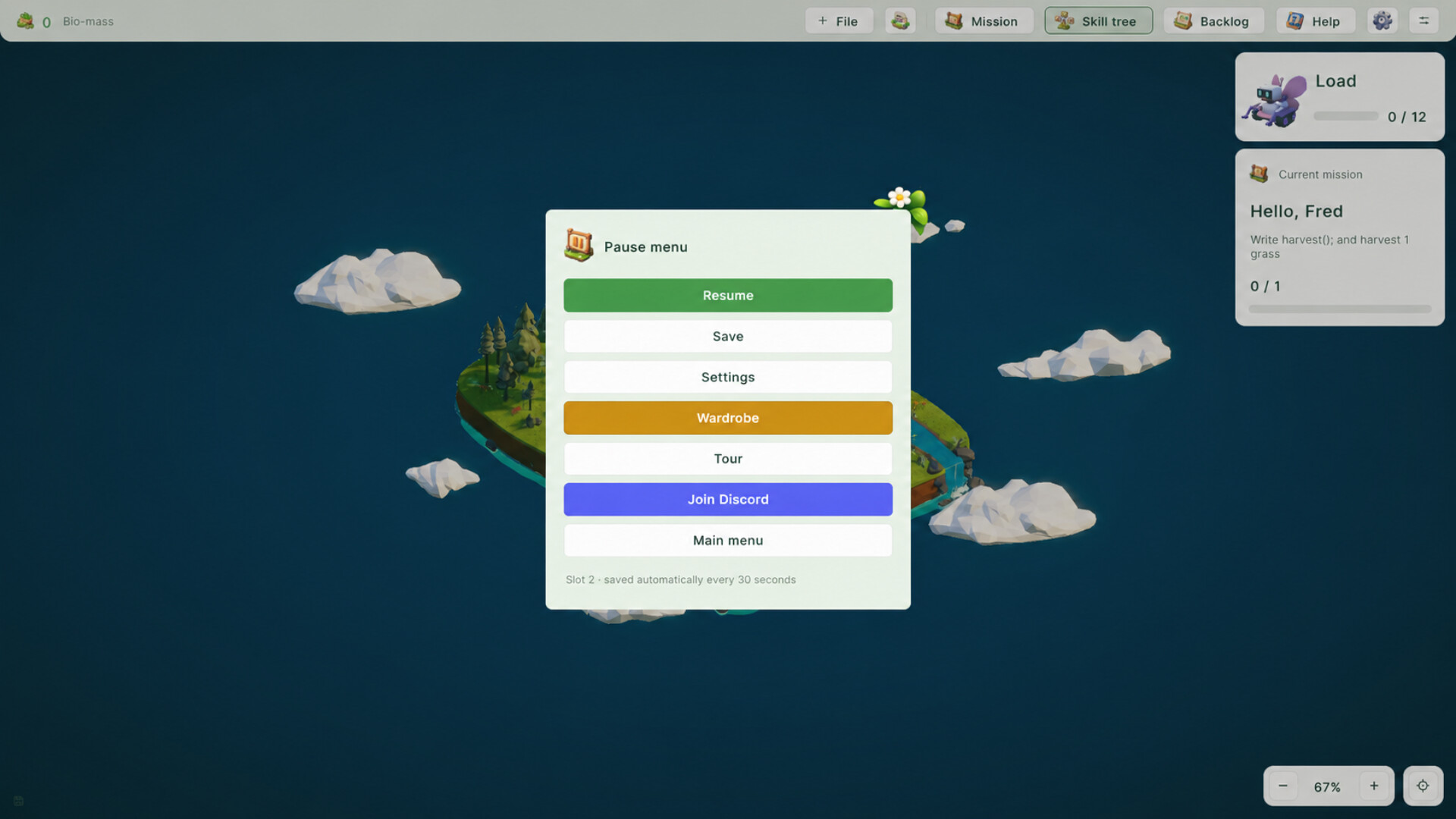Create a new File from the top bar
1456x819 pixels.
(839, 21)
